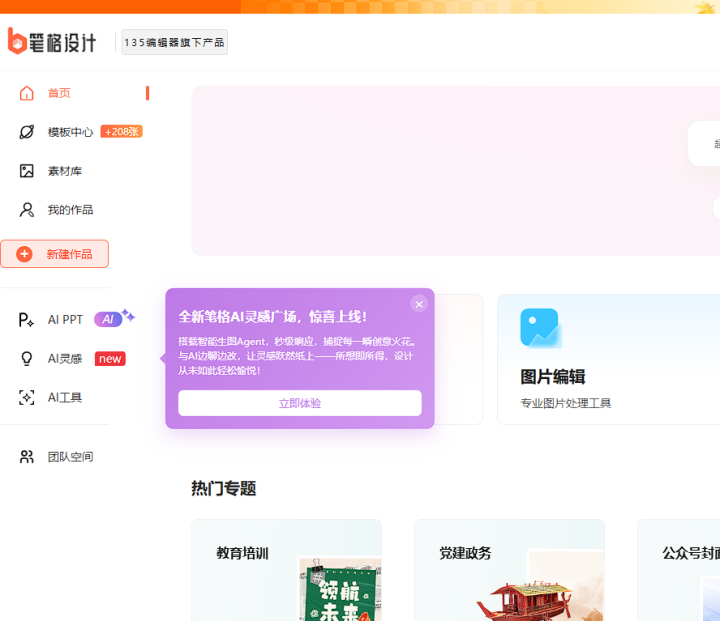Click the 新建作品 button
Image resolution: width=720 pixels, height=621 pixels.
55,254
